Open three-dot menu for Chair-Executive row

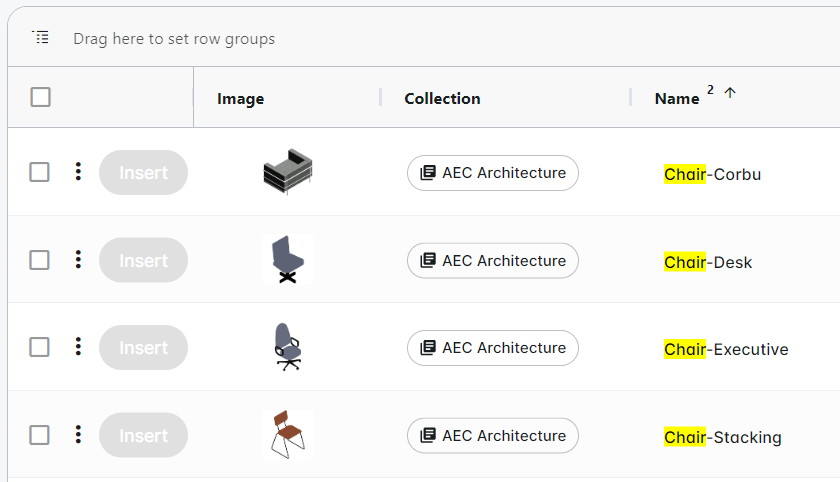tap(78, 347)
